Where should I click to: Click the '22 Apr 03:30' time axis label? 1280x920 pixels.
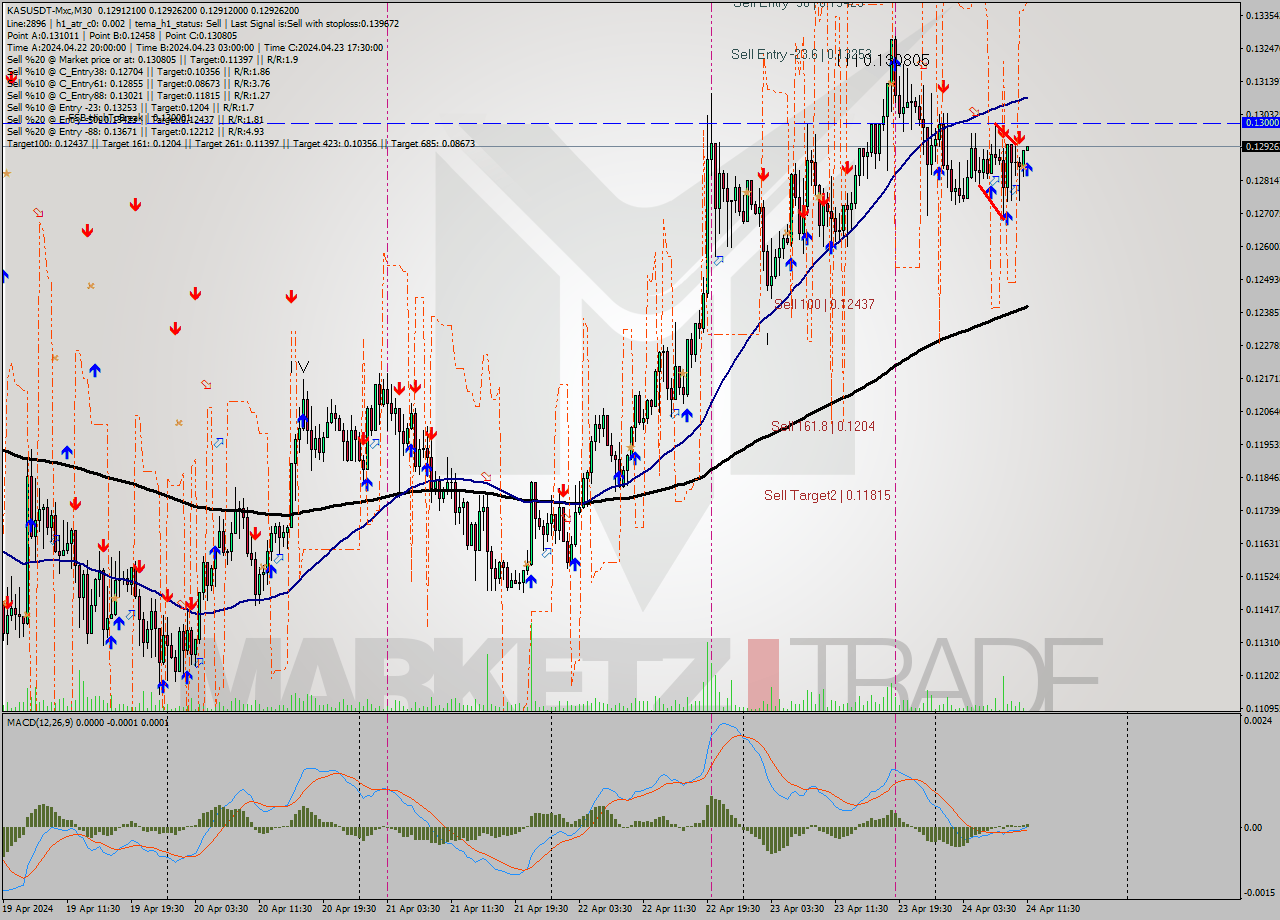(x=607, y=909)
